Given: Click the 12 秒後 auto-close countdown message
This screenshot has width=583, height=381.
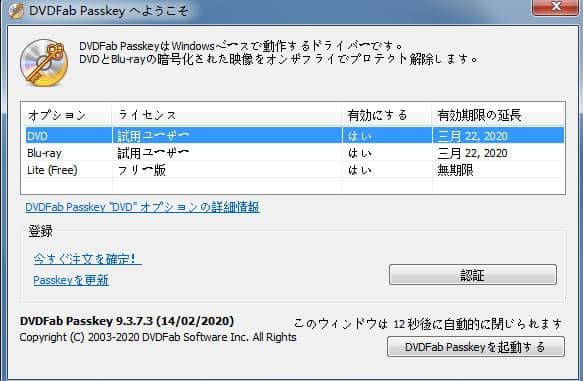Looking at the screenshot, I should coord(428,324).
